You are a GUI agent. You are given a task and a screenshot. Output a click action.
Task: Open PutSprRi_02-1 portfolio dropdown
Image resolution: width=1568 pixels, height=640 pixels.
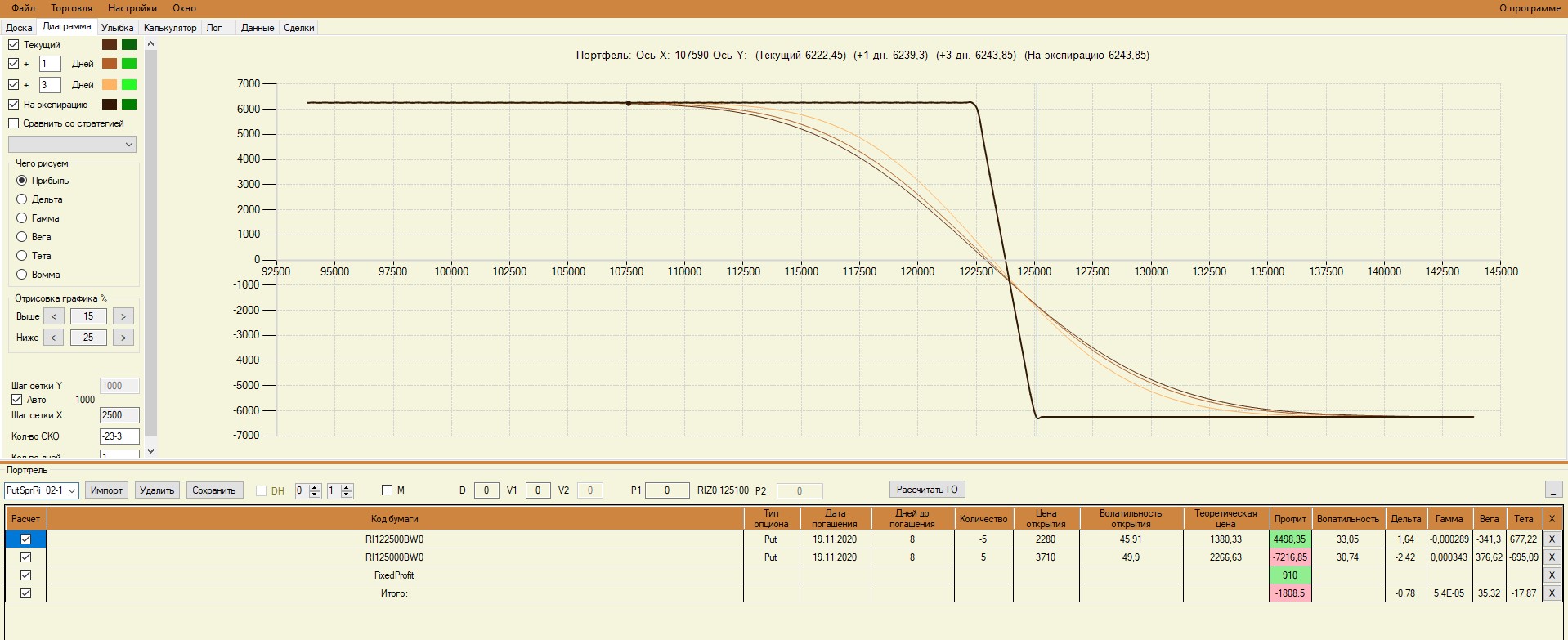point(42,490)
